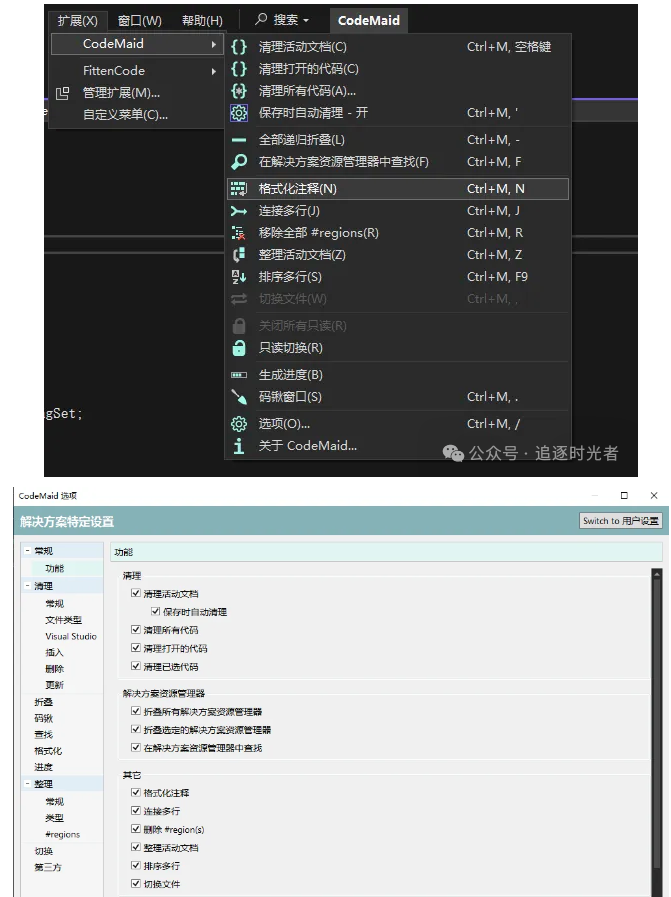Select 格式化 in the options tree
671x897 pixels.
click(x=48, y=751)
